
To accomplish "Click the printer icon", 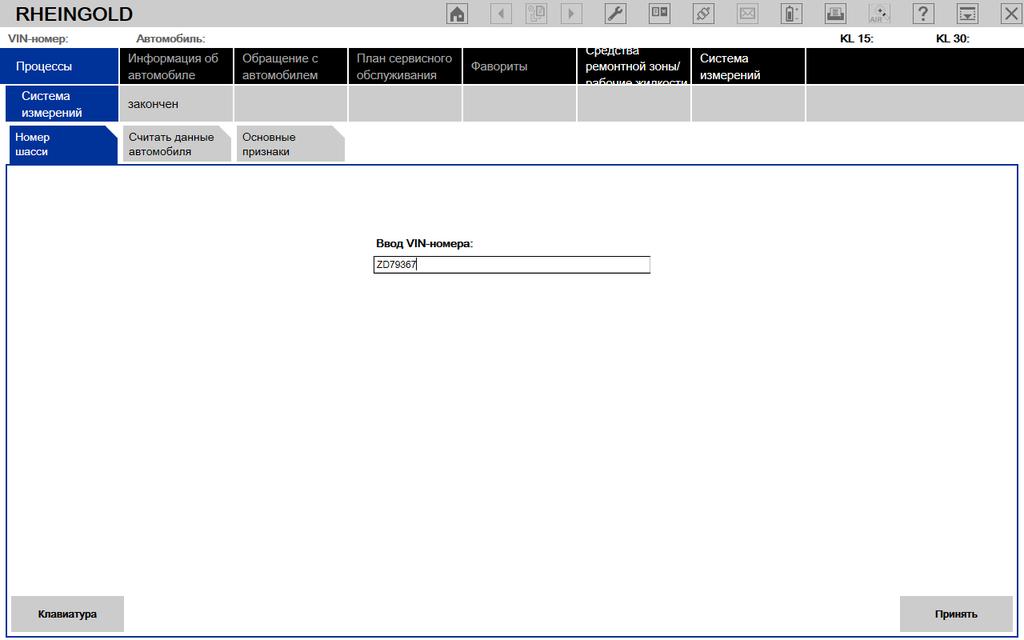I will click(835, 14).
